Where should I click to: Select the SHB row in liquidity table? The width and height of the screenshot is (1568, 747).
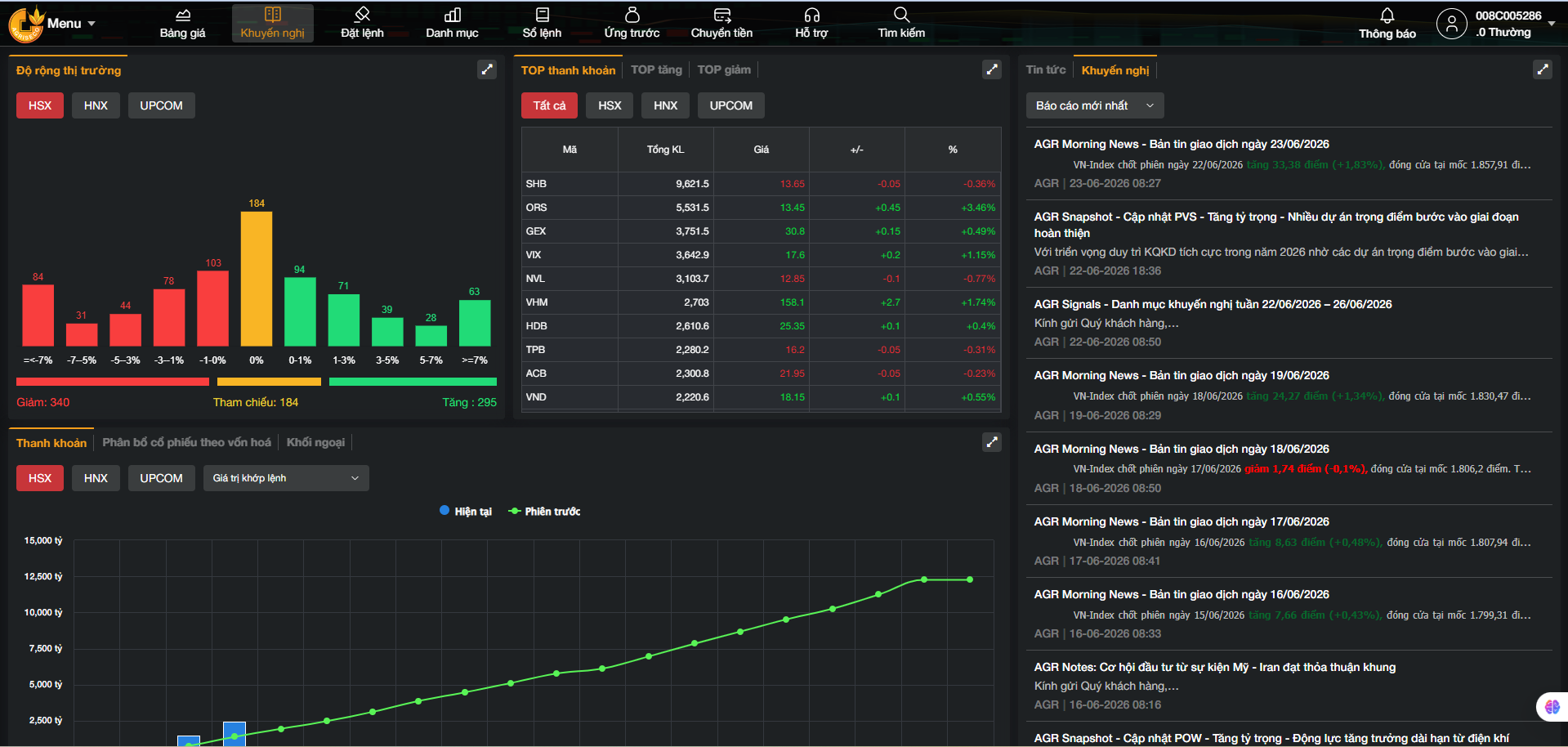point(761,184)
